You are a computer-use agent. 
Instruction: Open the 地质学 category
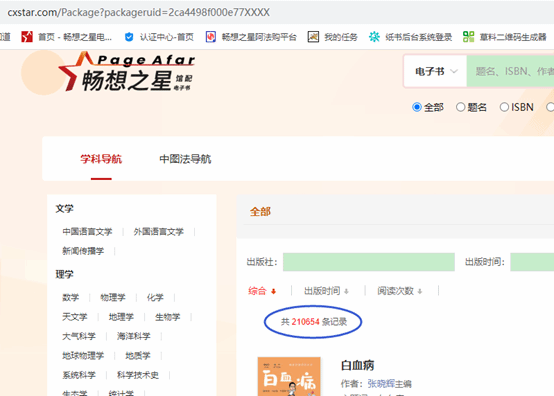coord(138,356)
